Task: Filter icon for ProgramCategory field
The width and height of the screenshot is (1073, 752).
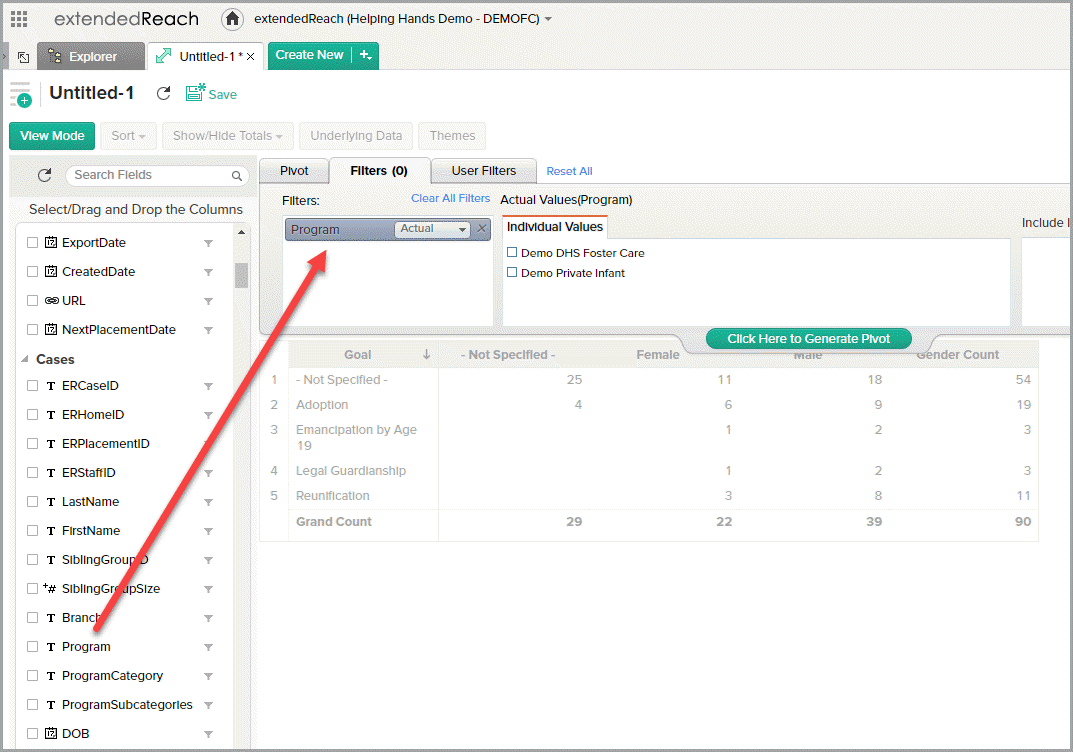Action: point(208,676)
